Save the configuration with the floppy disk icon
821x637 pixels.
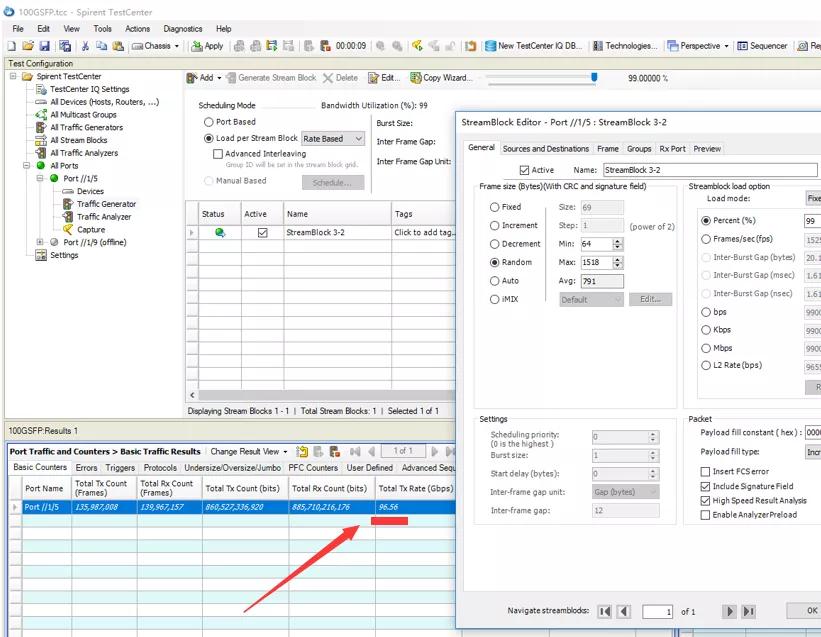tap(45, 46)
